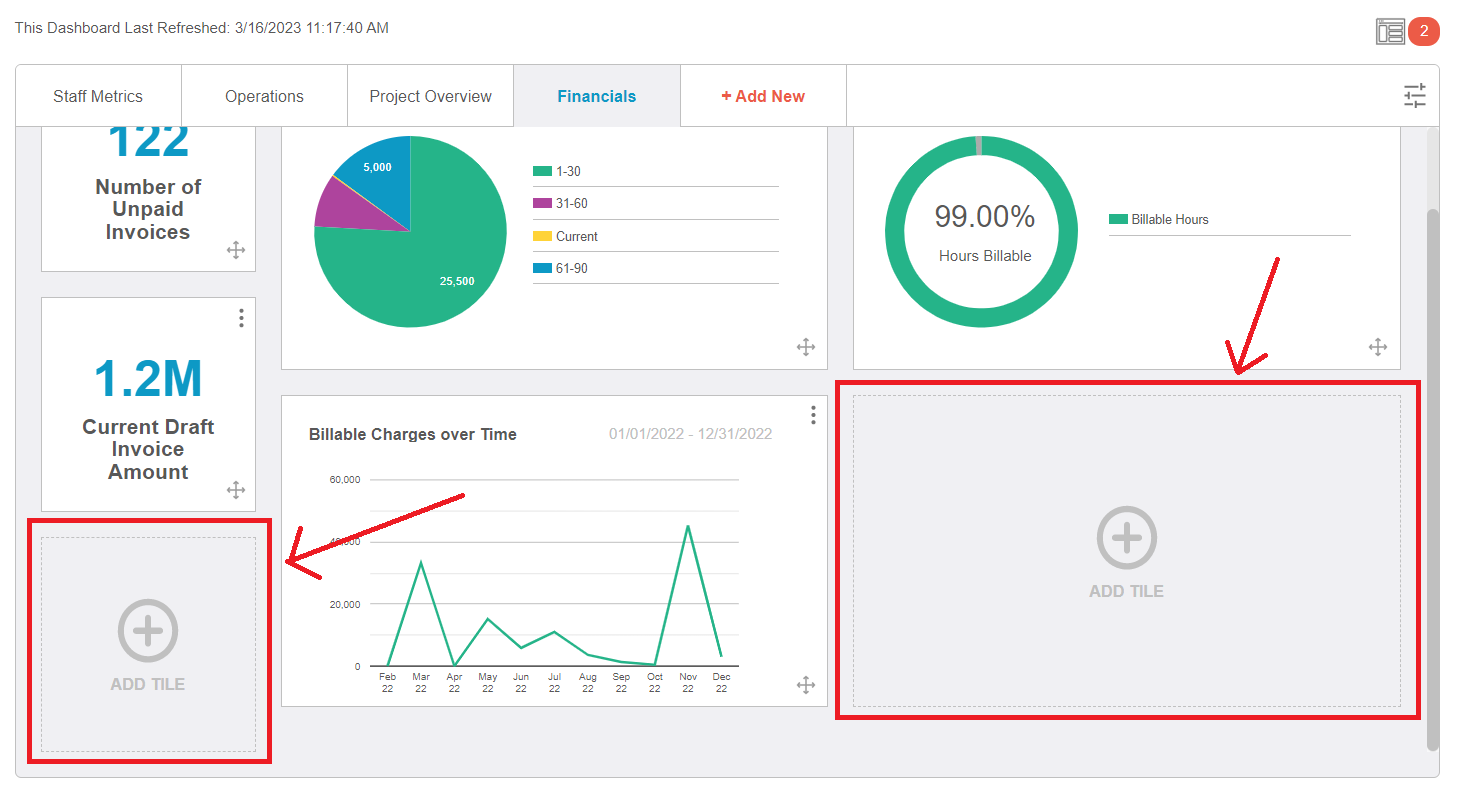Click move handle on Number of Unpaid Invoices tile
The height and width of the screenshot is (798, 1469).
(236, 250)
